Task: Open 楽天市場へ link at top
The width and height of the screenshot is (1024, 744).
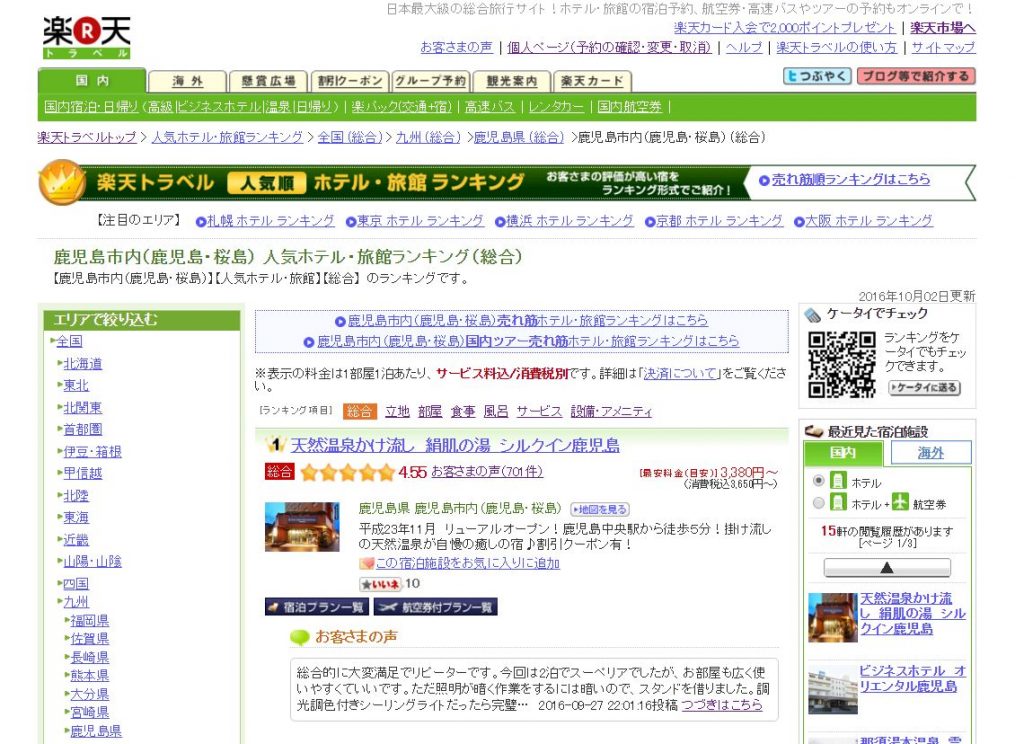Action: point(942,27)
